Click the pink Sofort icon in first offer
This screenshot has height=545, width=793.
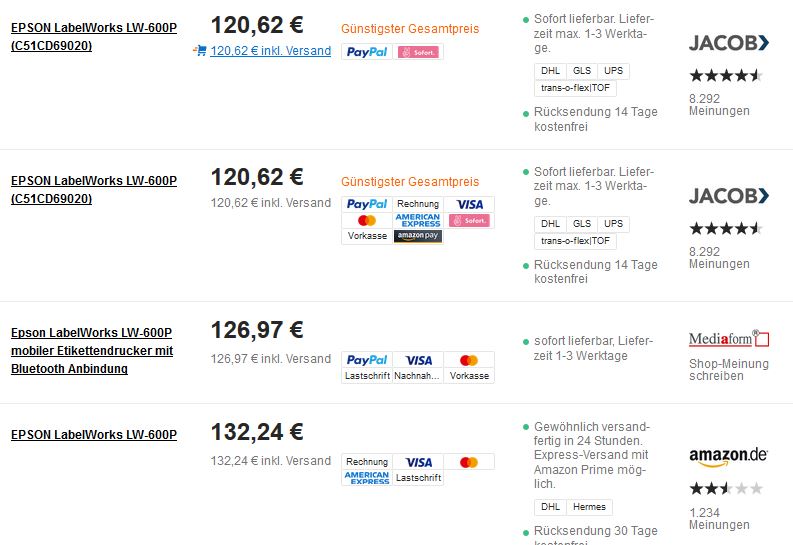coord(418,52)
